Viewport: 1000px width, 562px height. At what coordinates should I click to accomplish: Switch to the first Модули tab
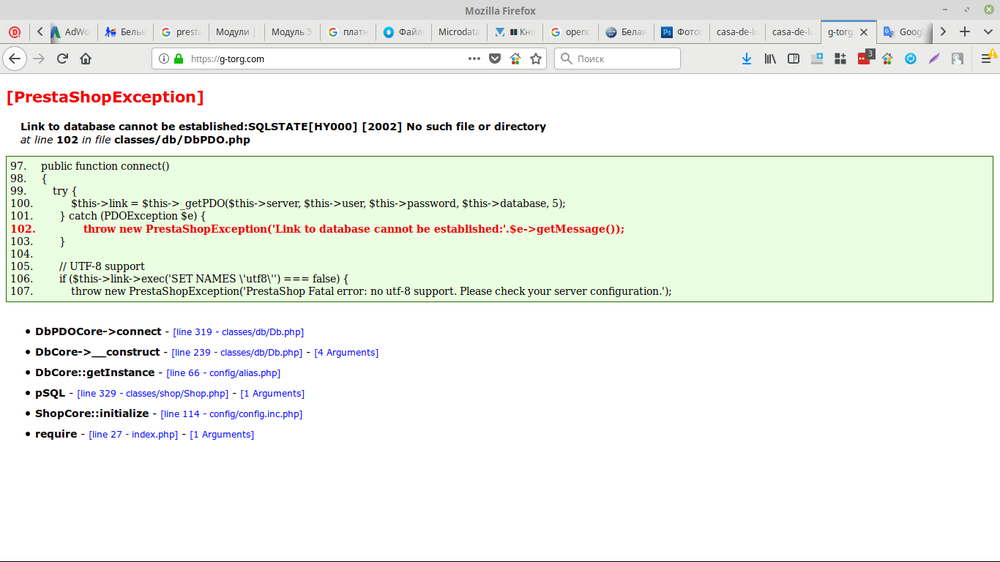[235, 32]
